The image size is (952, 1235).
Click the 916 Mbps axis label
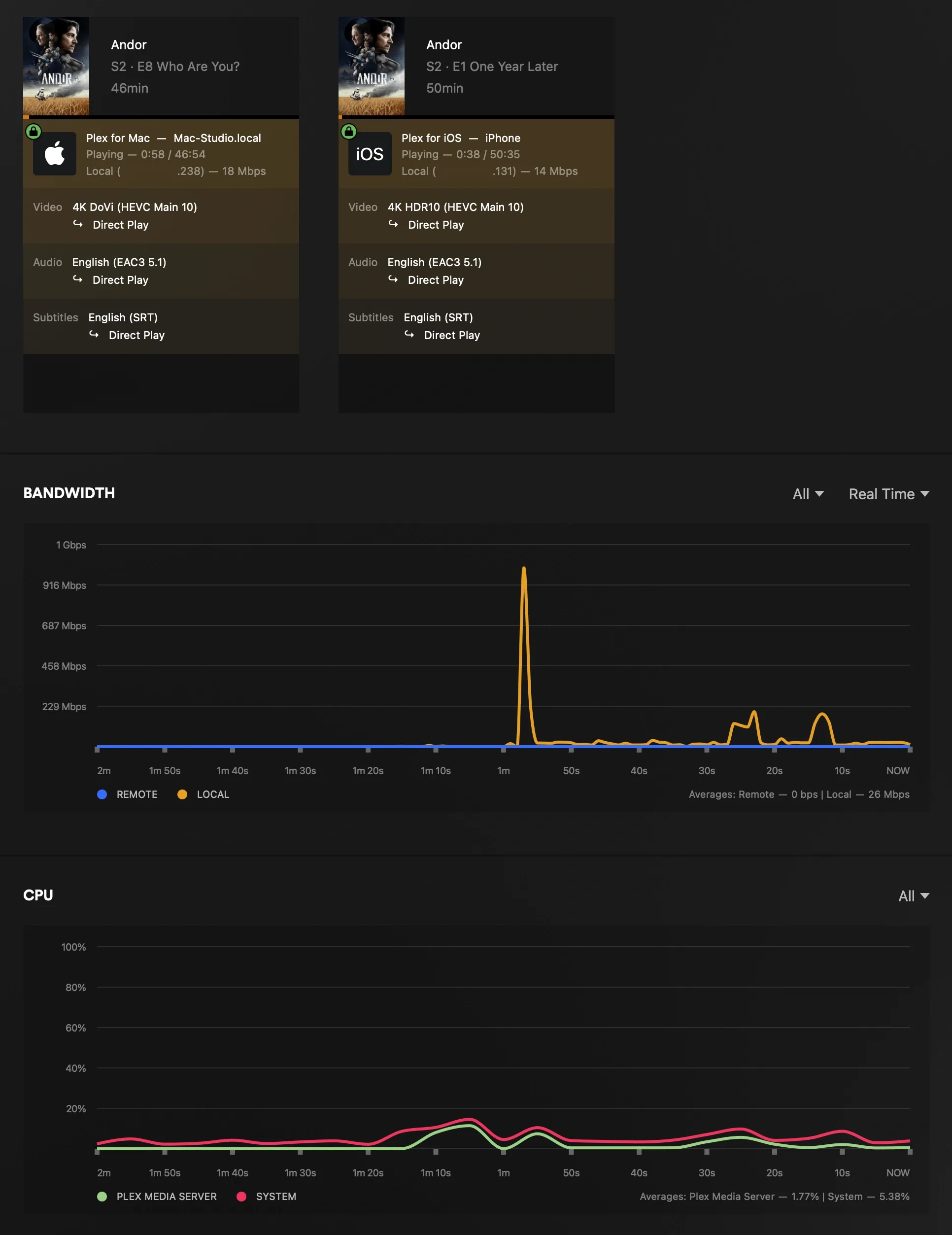pos(65,585)
